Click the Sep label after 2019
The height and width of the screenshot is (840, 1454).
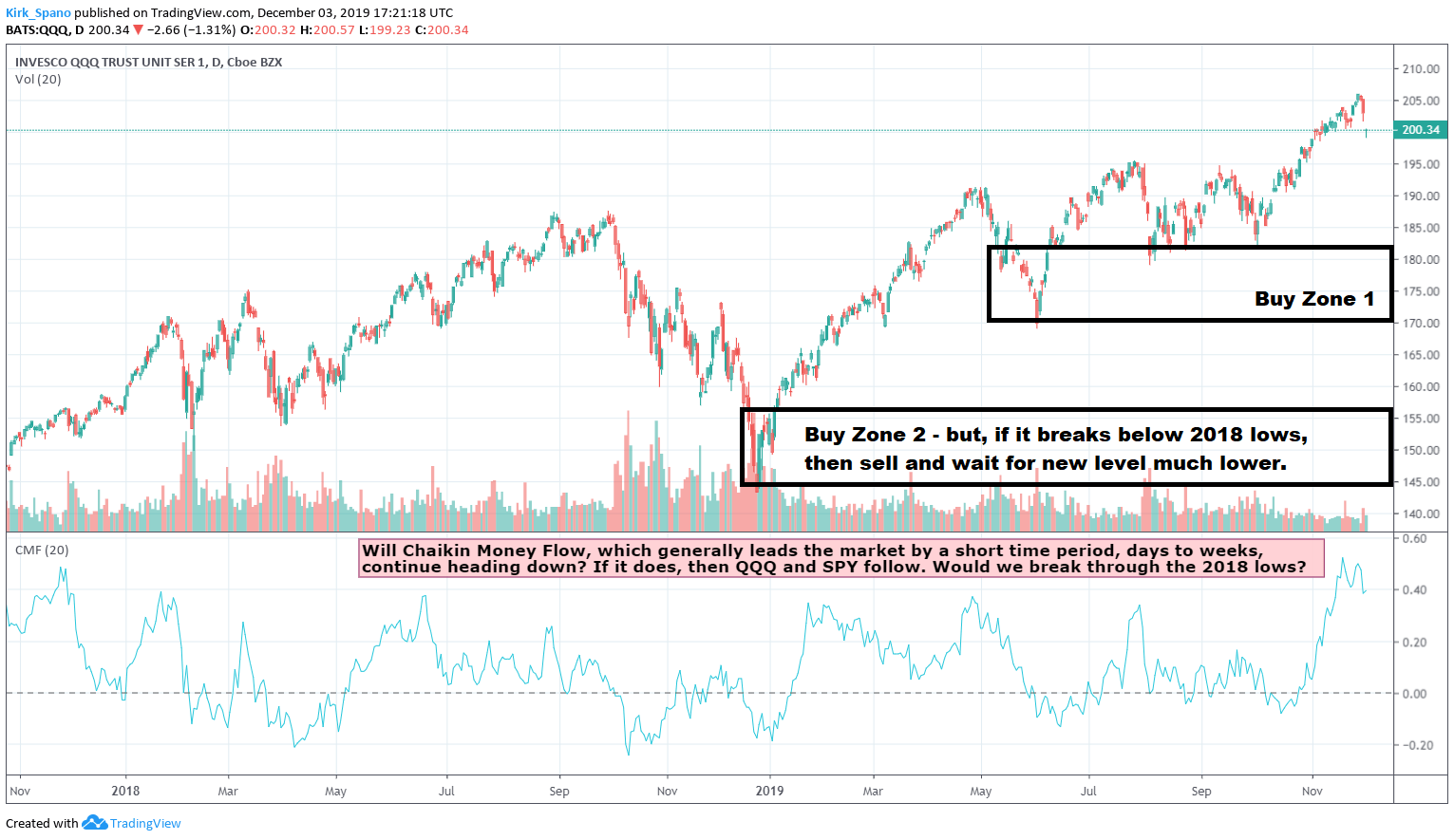click(1201, 791)
